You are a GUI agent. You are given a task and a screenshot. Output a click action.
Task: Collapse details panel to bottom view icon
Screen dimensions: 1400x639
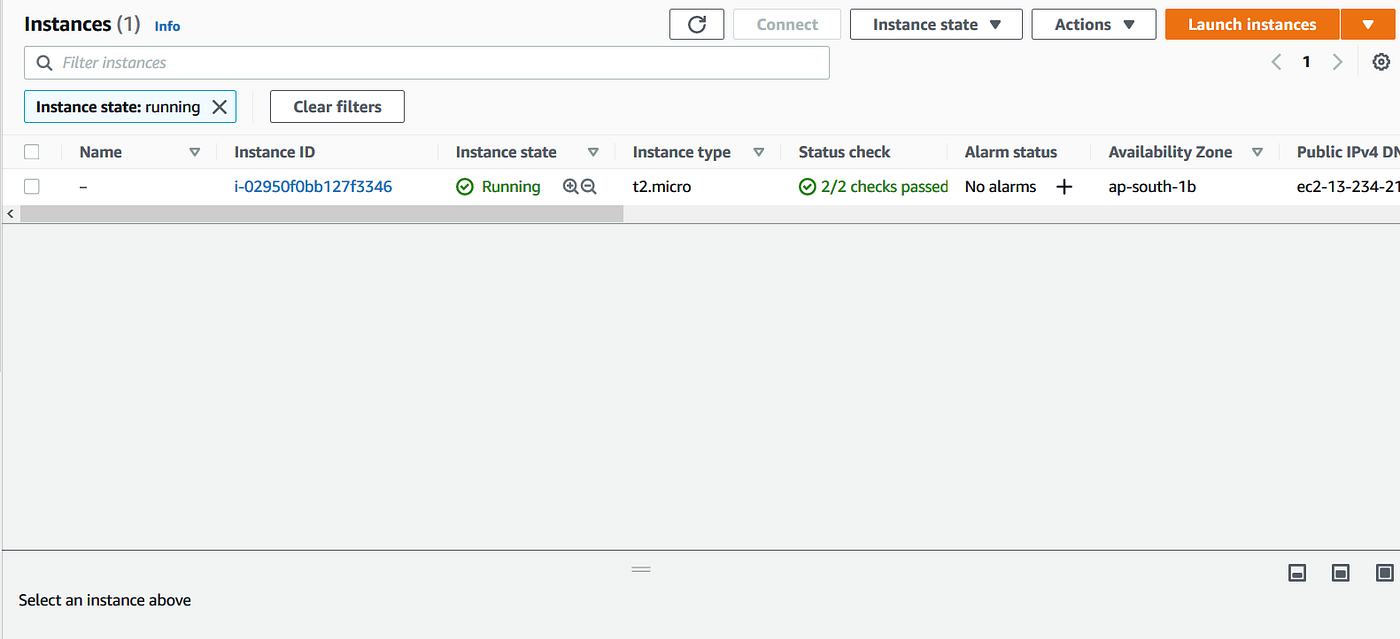tap(1297, 573)
